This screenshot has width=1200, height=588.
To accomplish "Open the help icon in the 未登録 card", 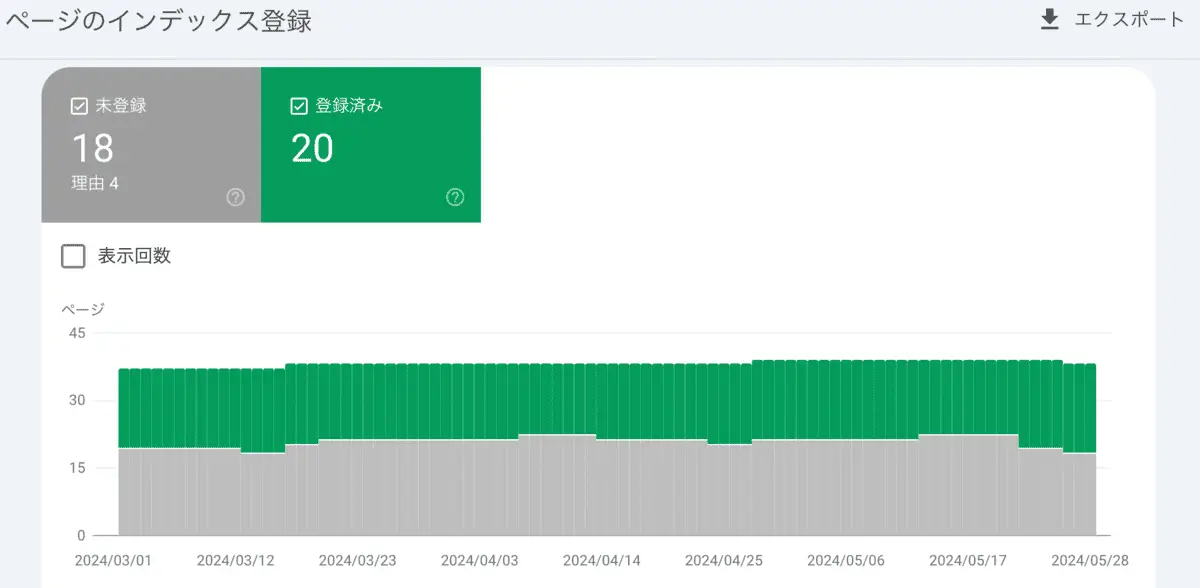I will pos(236,197).
